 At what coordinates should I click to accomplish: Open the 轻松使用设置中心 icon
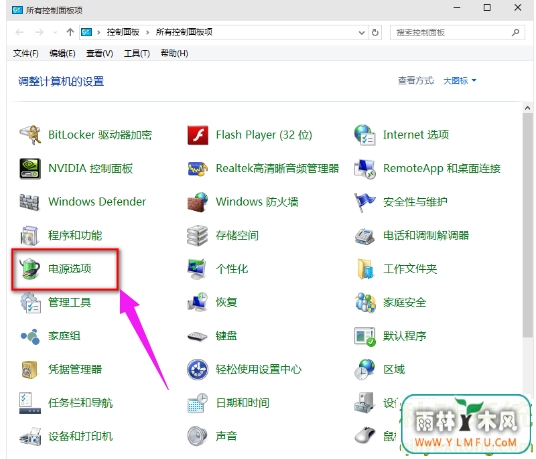click(x=198, y=370)
